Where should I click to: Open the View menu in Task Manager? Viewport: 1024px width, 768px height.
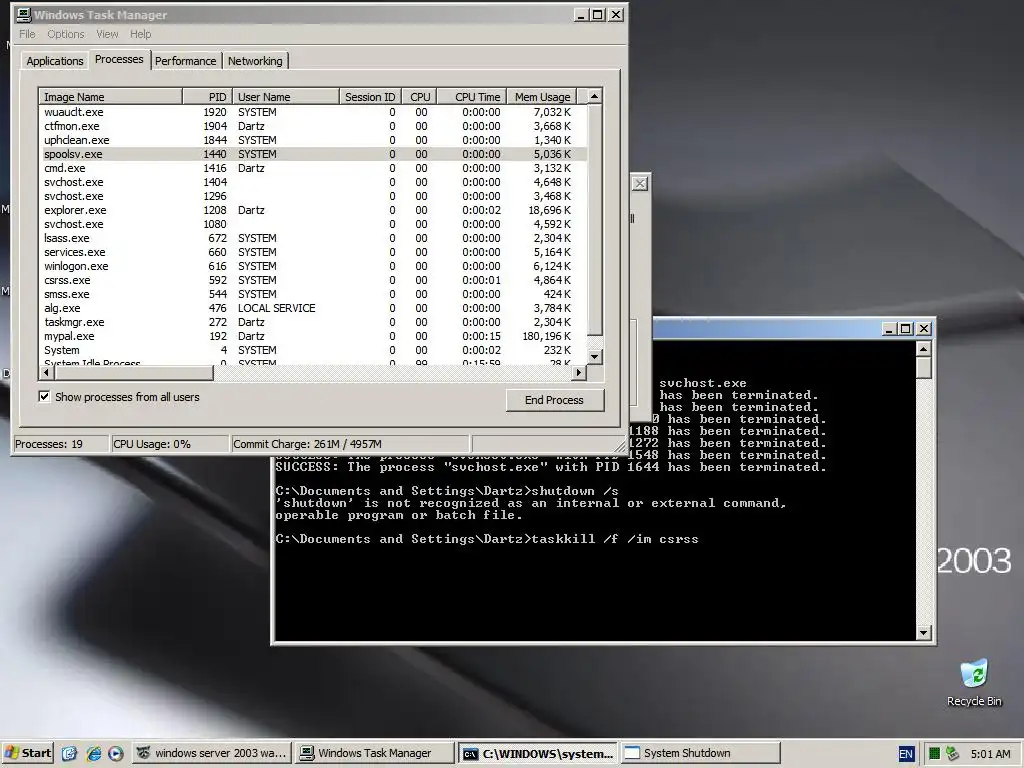(x=107, y=34)
